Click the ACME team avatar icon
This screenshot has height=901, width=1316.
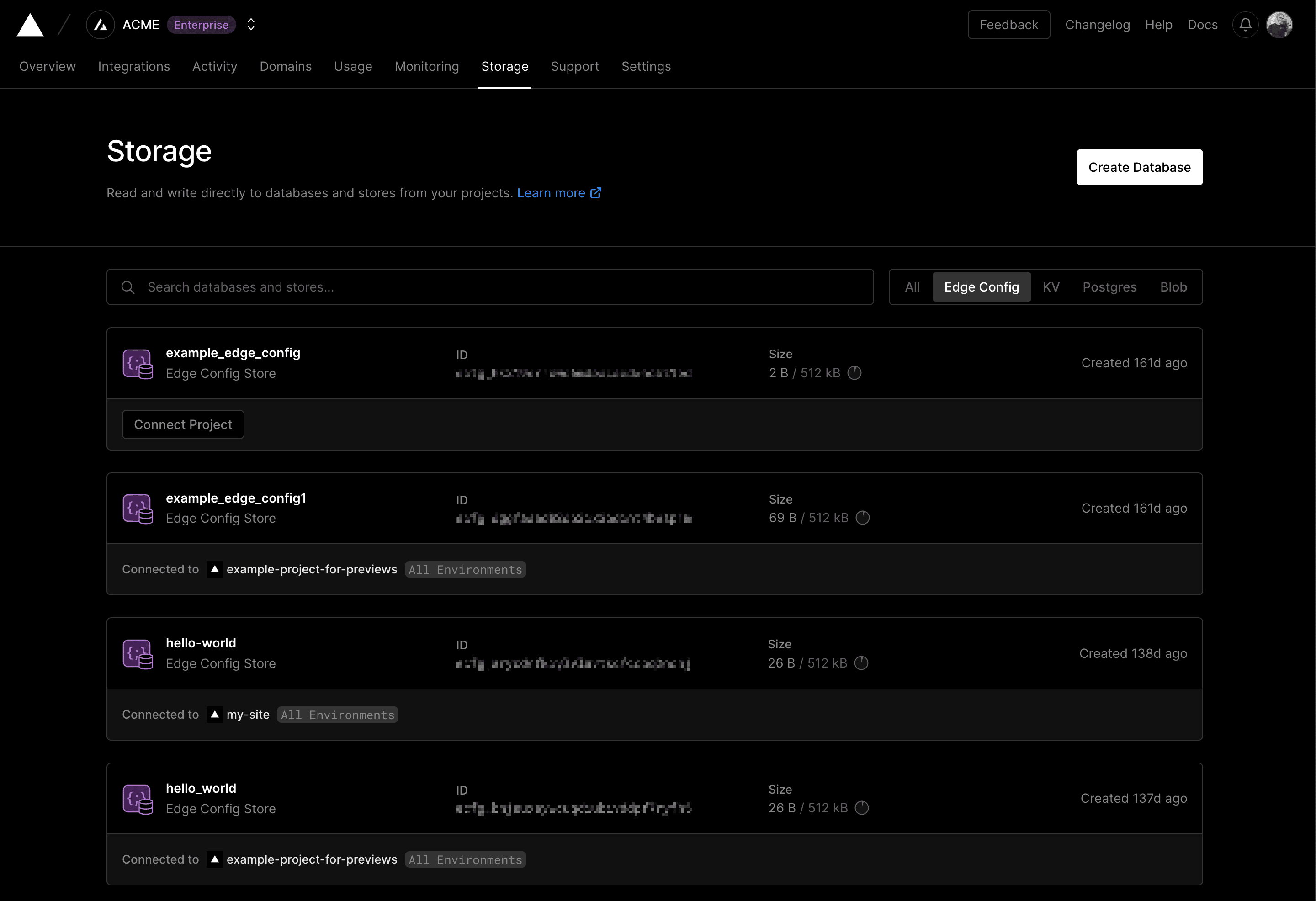click(100, 25)
